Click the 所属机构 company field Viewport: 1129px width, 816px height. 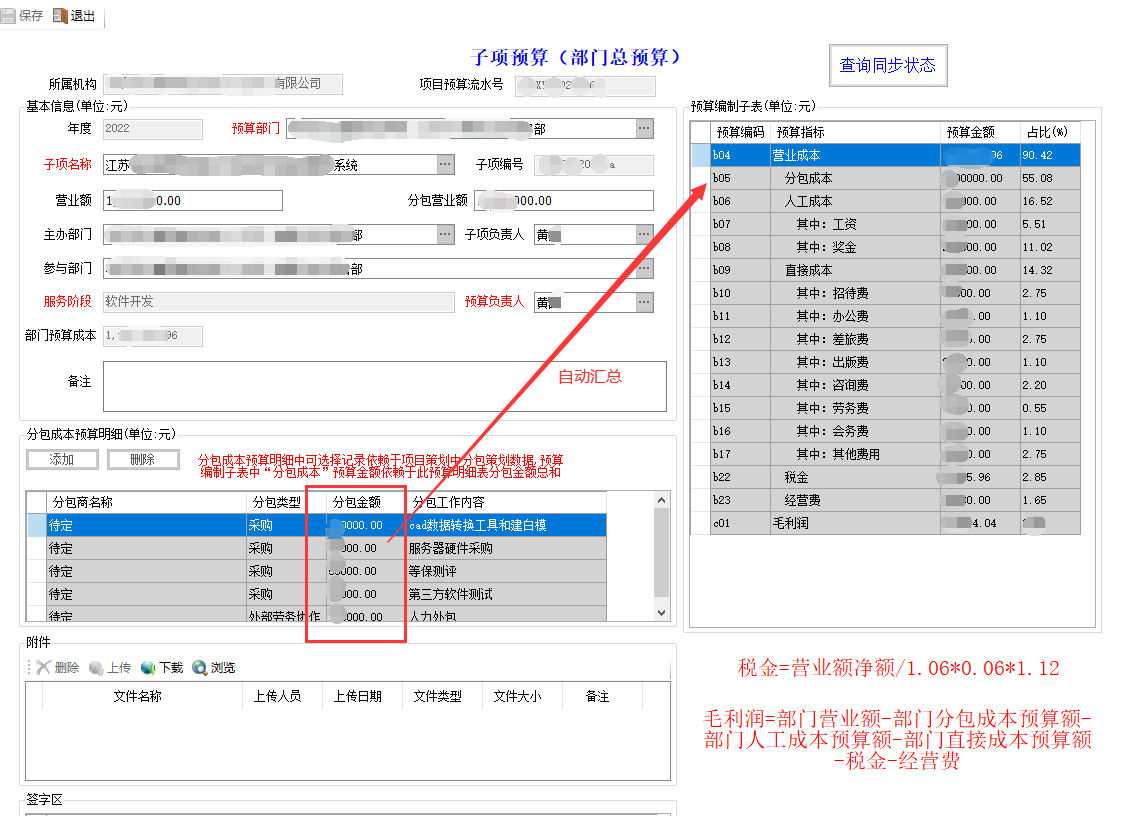(223, 84)
